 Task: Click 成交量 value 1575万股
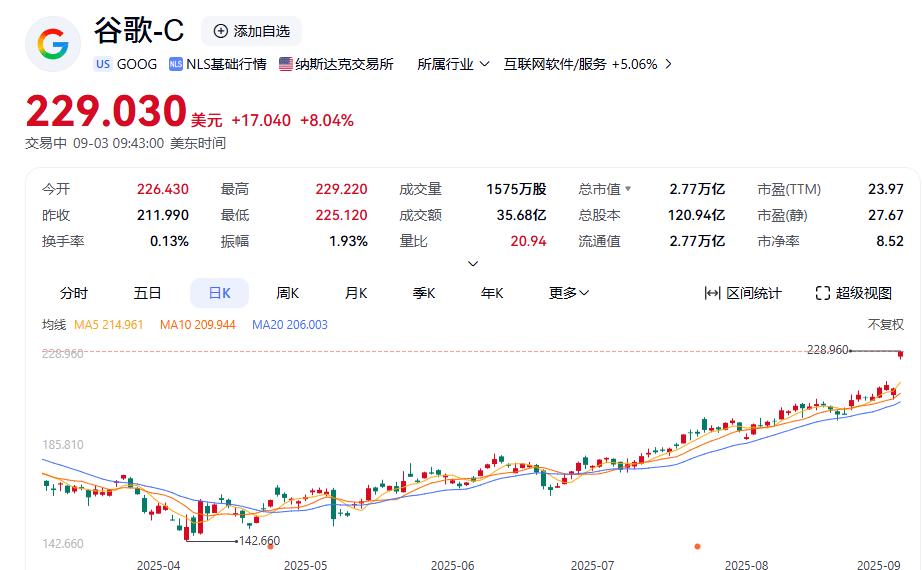click(516, 189)
